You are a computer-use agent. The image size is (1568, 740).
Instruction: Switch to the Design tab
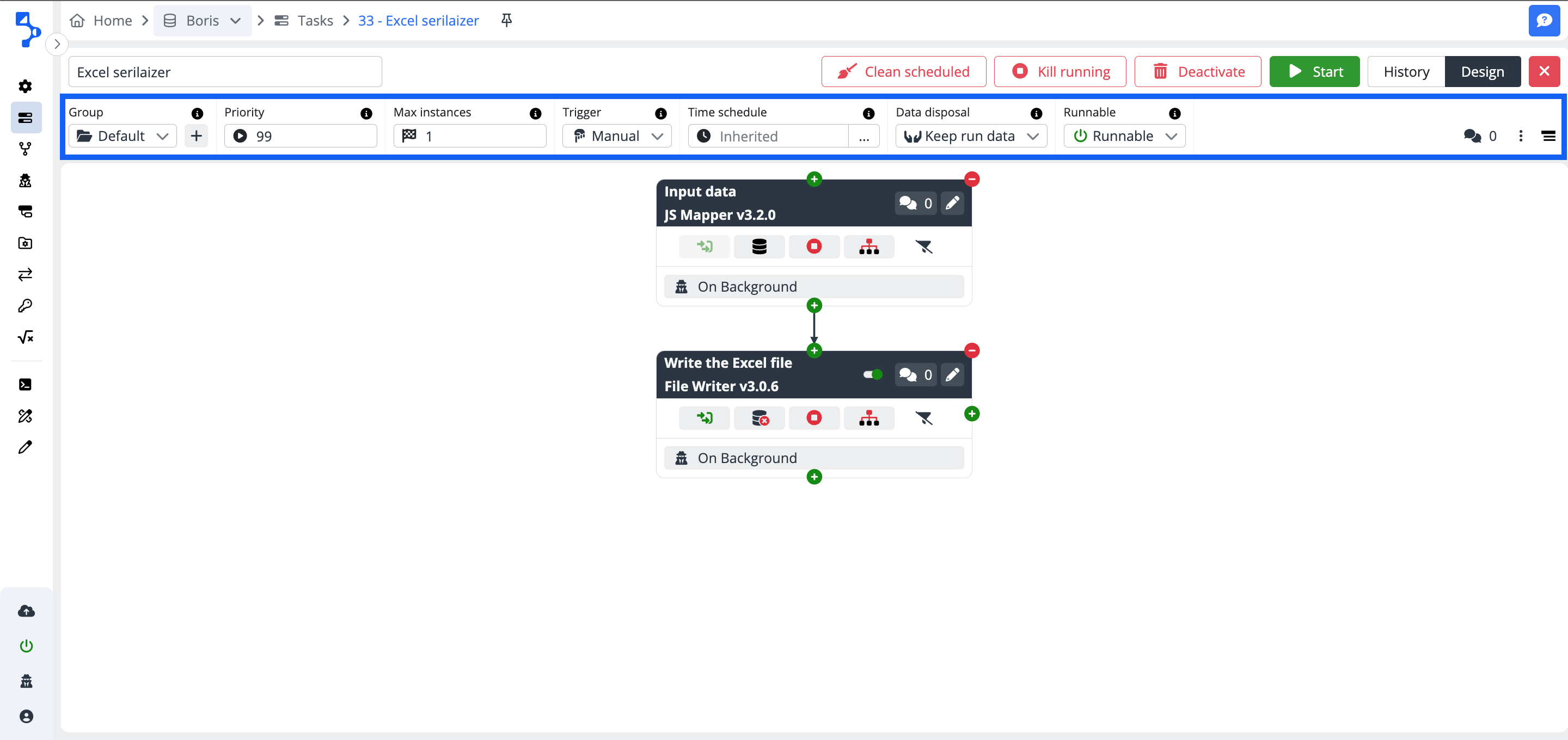pos(1482,72)
